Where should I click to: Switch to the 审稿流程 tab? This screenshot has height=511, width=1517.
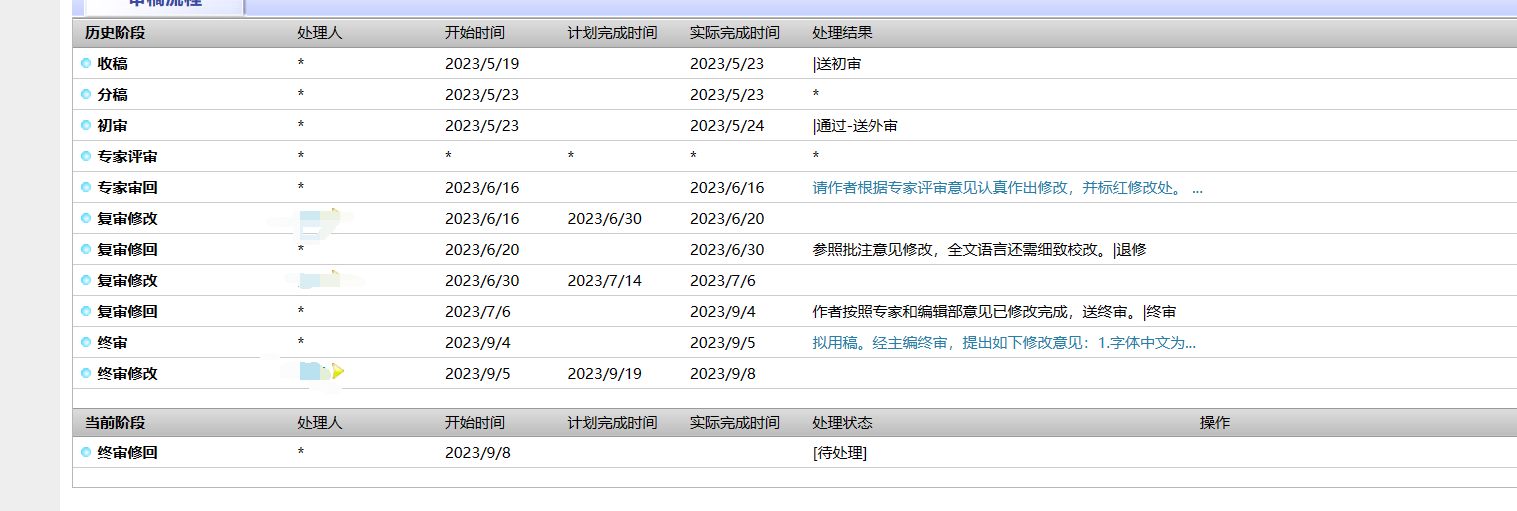(x=165, y=4)
